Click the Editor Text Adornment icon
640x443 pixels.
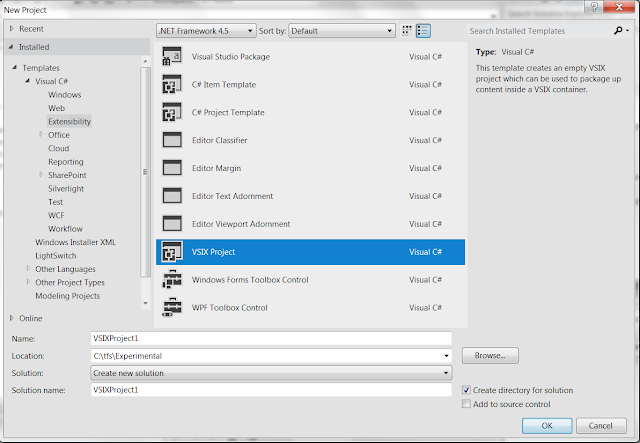172,196
